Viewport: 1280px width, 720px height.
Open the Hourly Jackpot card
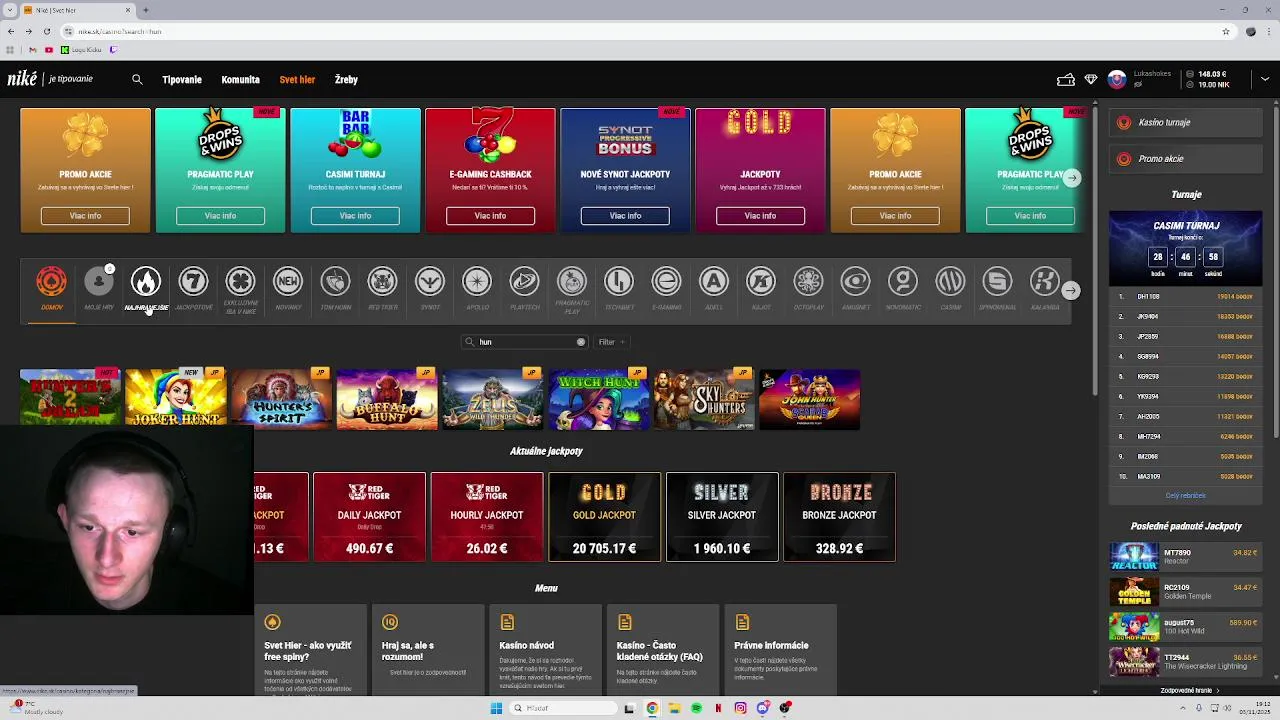(487, 517)
